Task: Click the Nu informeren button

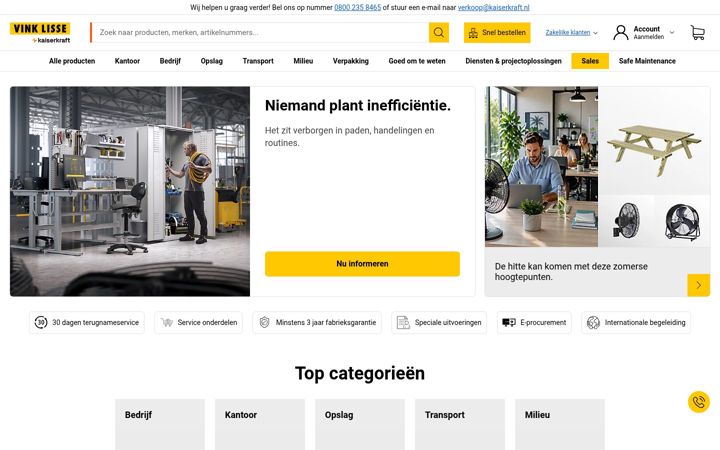Action: tap(362, 264)
